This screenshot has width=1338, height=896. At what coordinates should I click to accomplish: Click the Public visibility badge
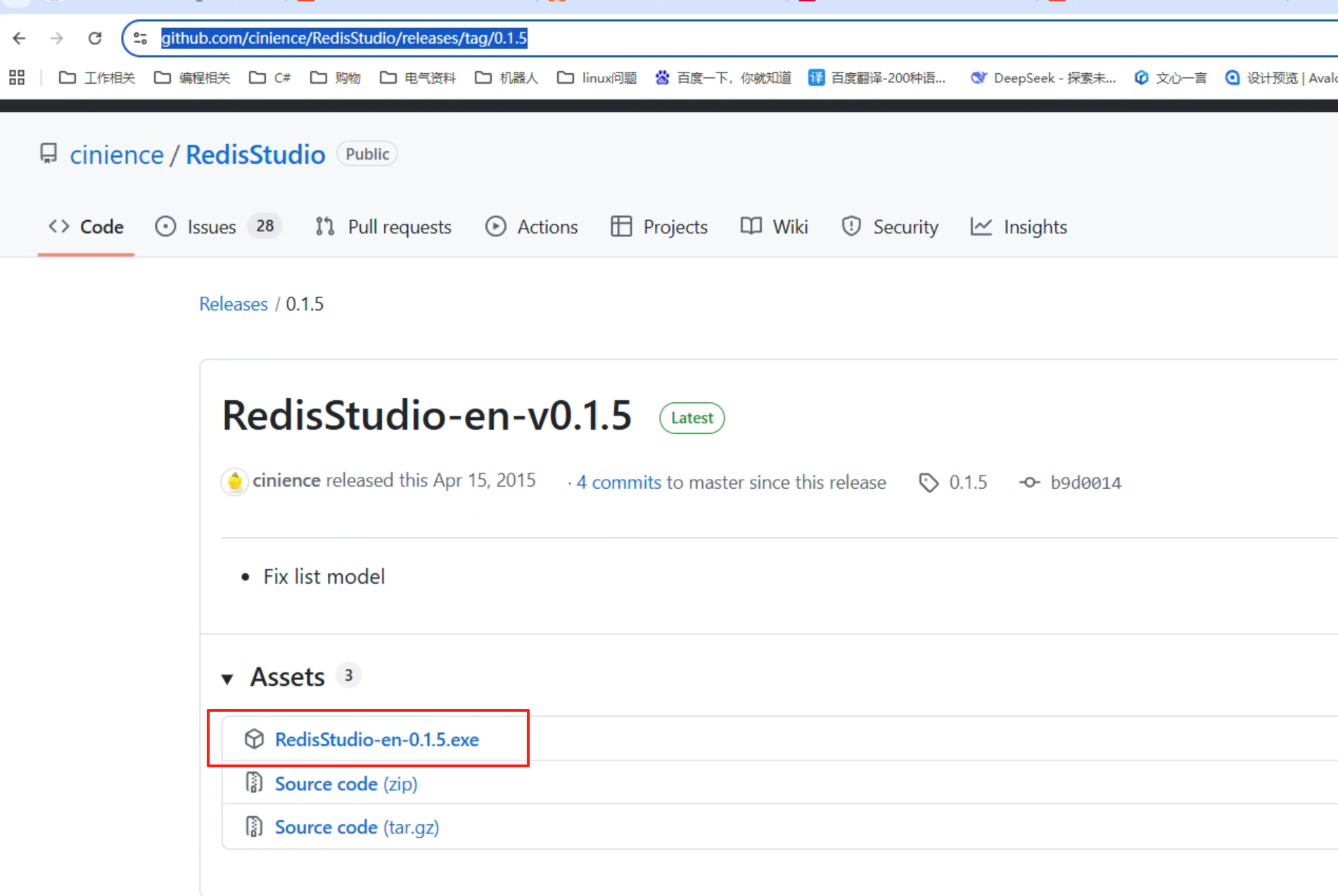point(367,154)
